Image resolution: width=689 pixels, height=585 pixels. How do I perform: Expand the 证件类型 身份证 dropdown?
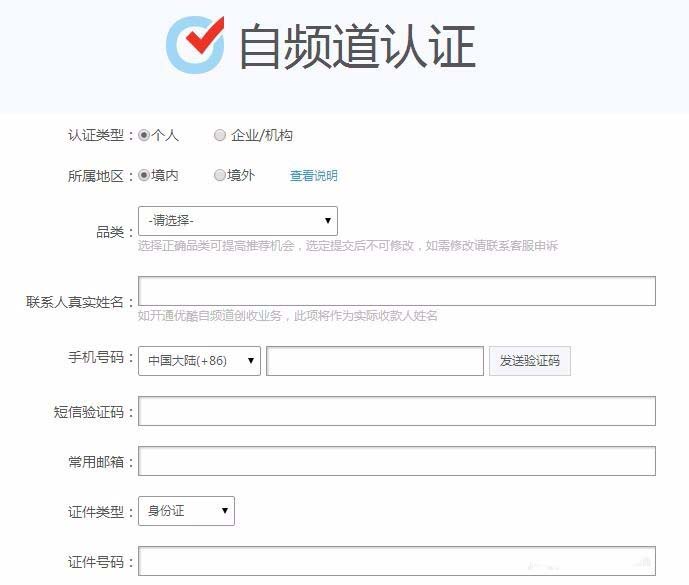tap(186, 512)
